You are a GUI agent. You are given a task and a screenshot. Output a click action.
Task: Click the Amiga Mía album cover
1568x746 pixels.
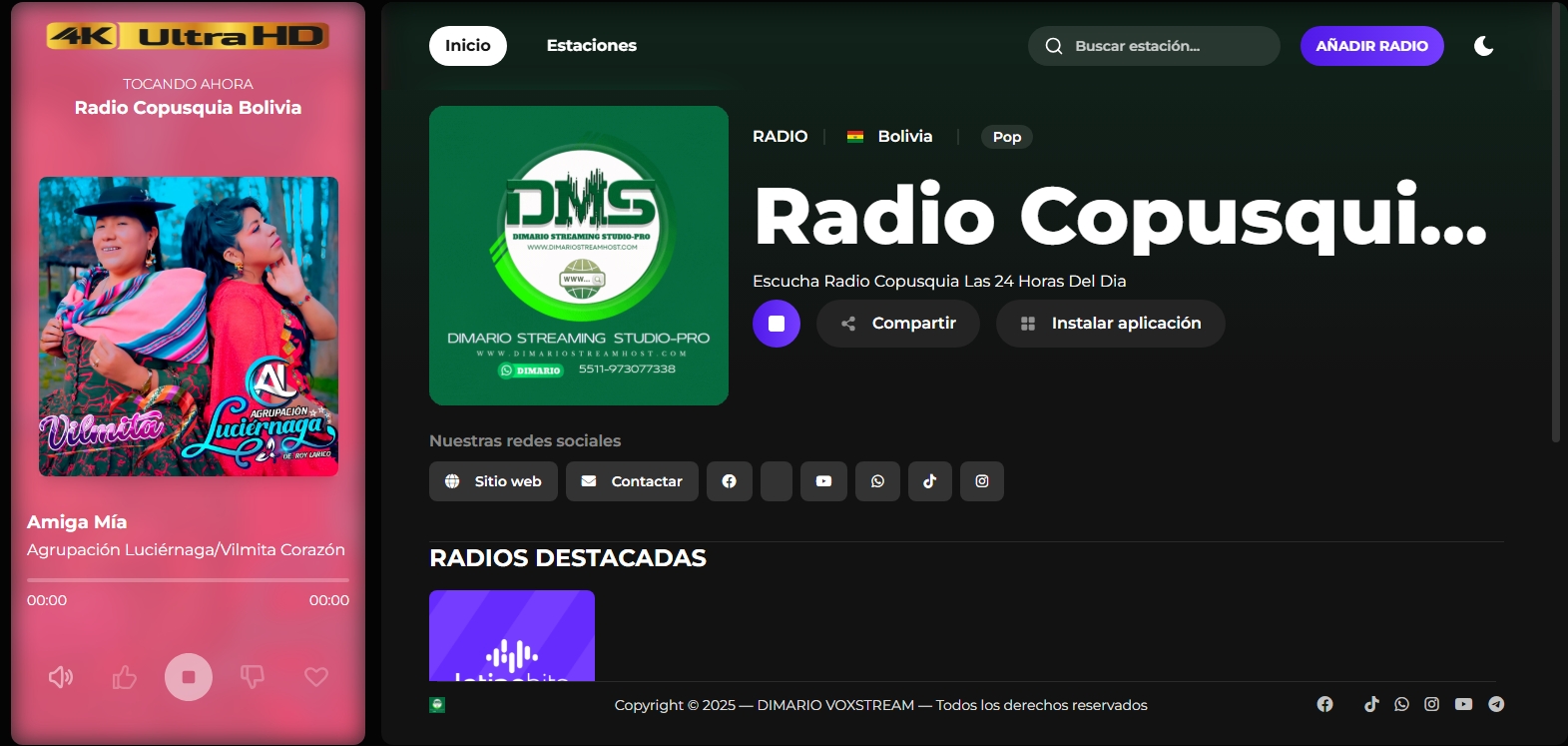coord(189,327)
